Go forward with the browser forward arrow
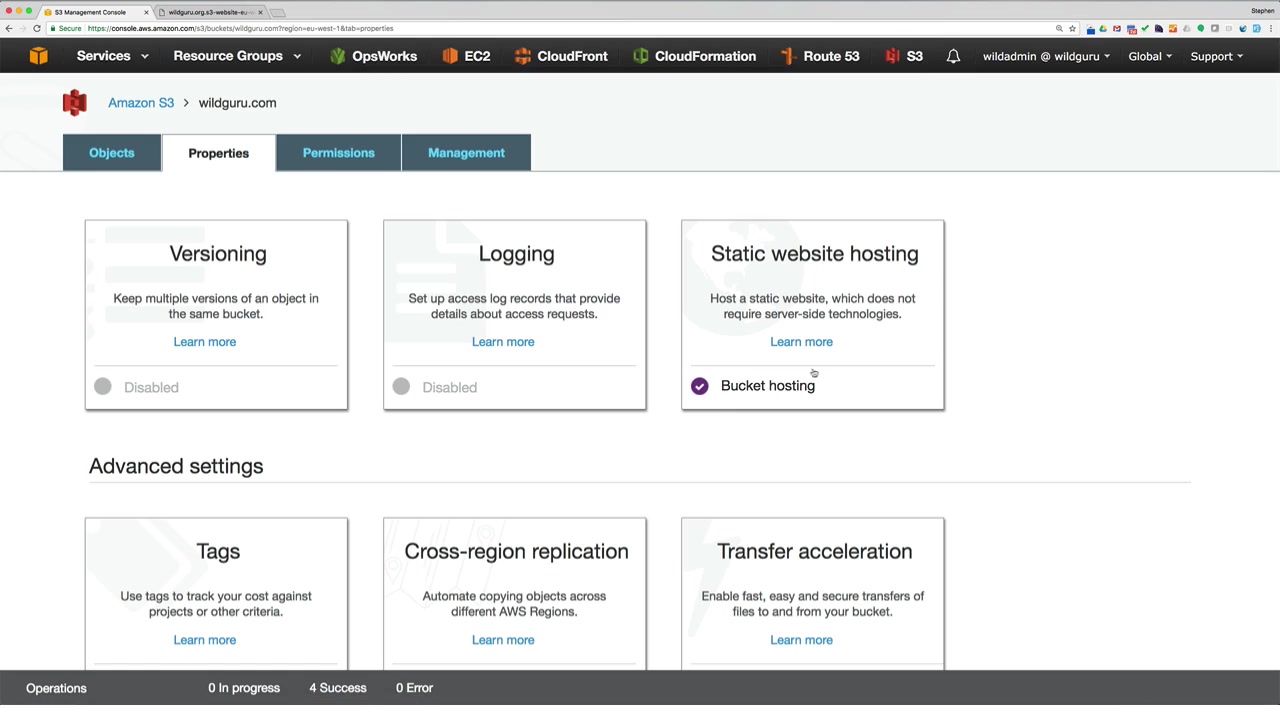Screen dimensions: 1280x720 tap(22, 29)
